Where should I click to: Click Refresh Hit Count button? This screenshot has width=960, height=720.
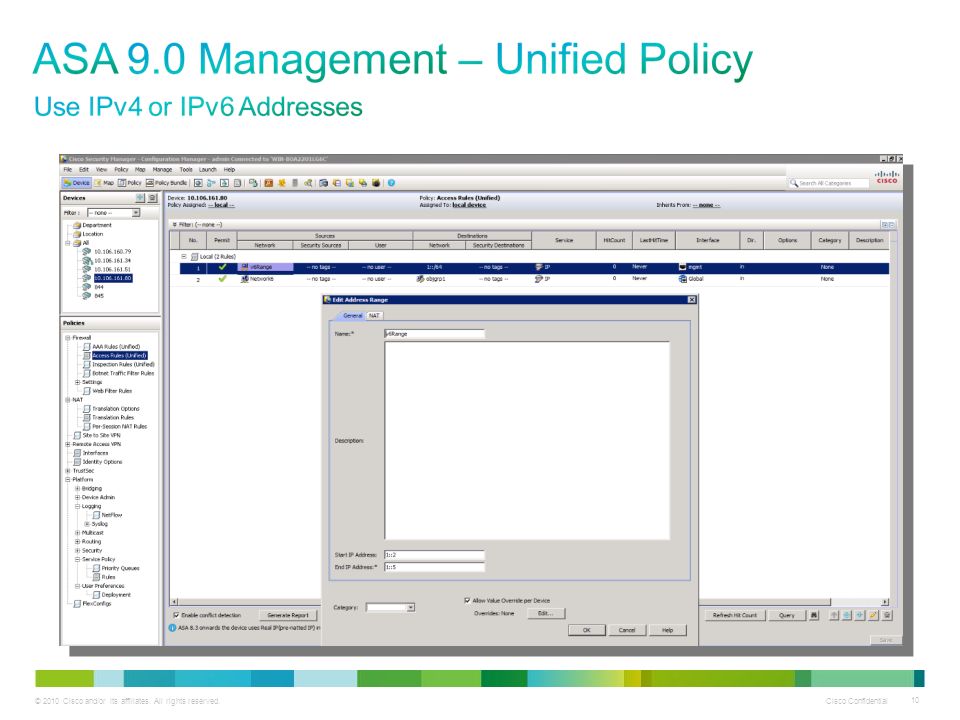click(735, 615)
